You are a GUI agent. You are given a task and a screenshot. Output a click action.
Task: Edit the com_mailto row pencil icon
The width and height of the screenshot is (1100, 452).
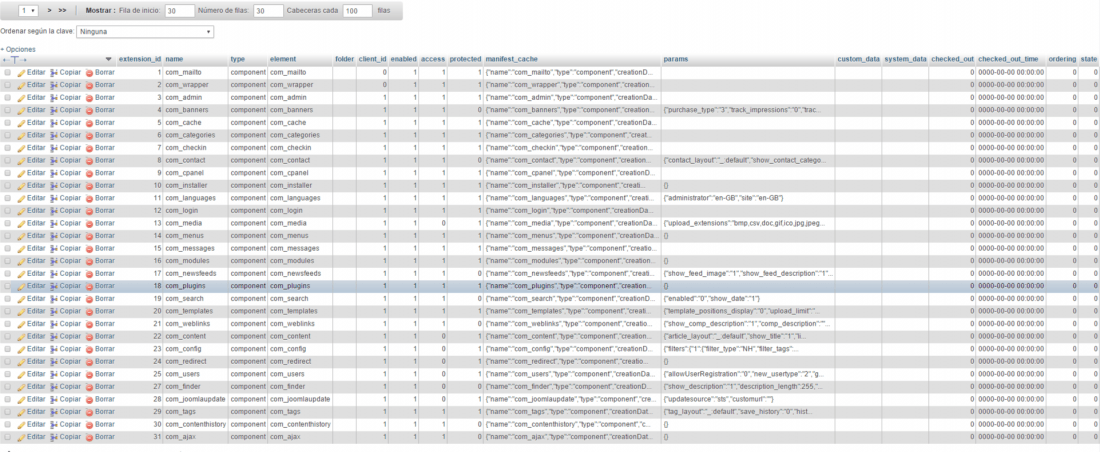click(x=21, y=72)
